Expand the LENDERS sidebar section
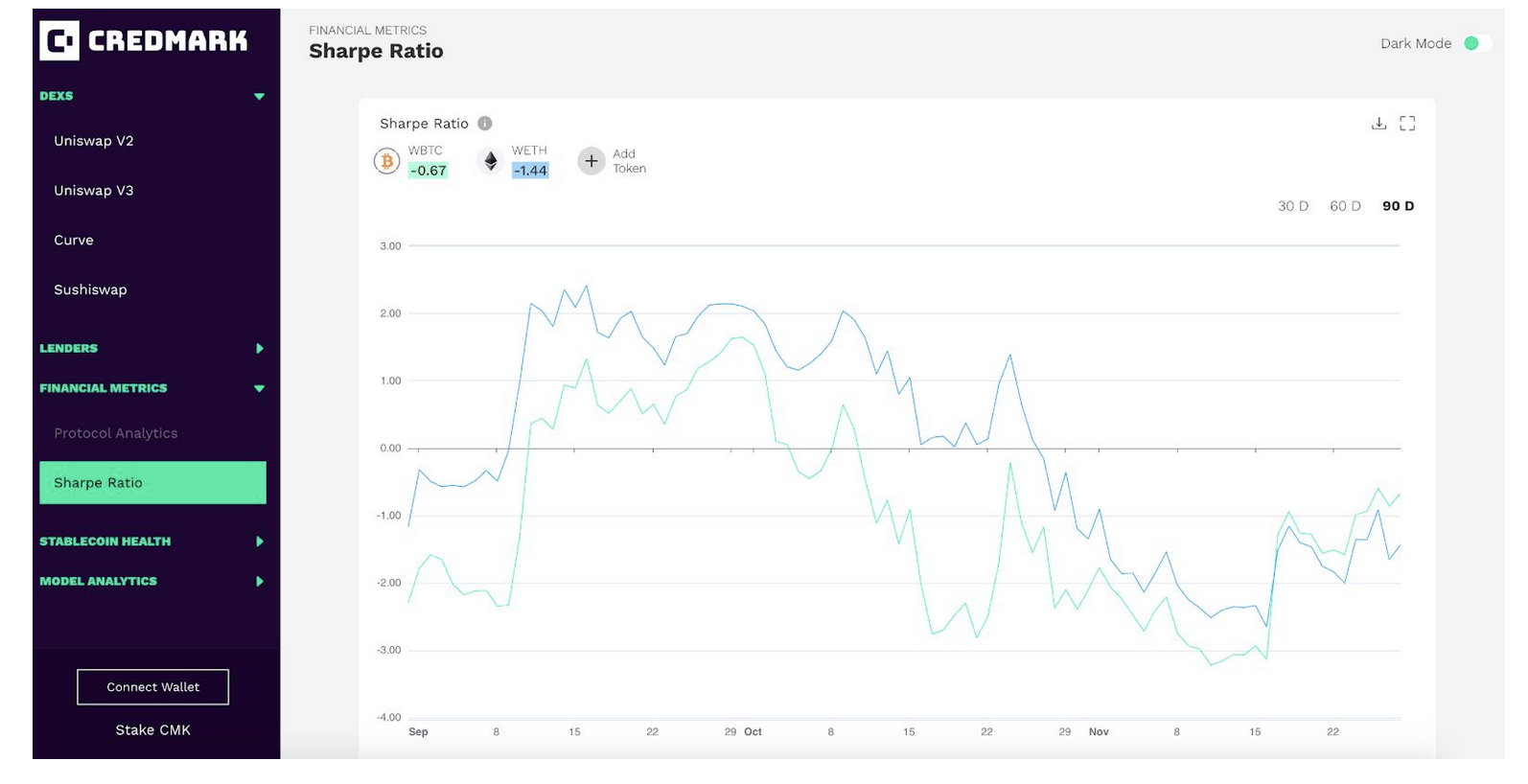The height and width of the screenshot is (784, 1528). (259, 349)
